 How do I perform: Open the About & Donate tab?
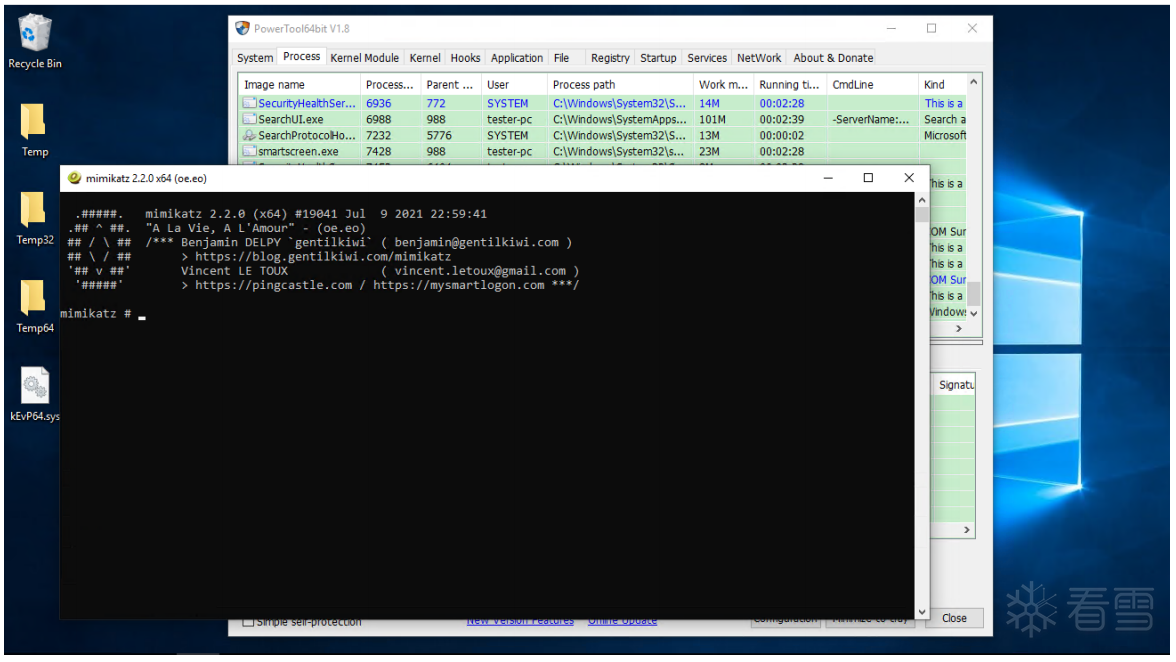[x=833, y=58]
